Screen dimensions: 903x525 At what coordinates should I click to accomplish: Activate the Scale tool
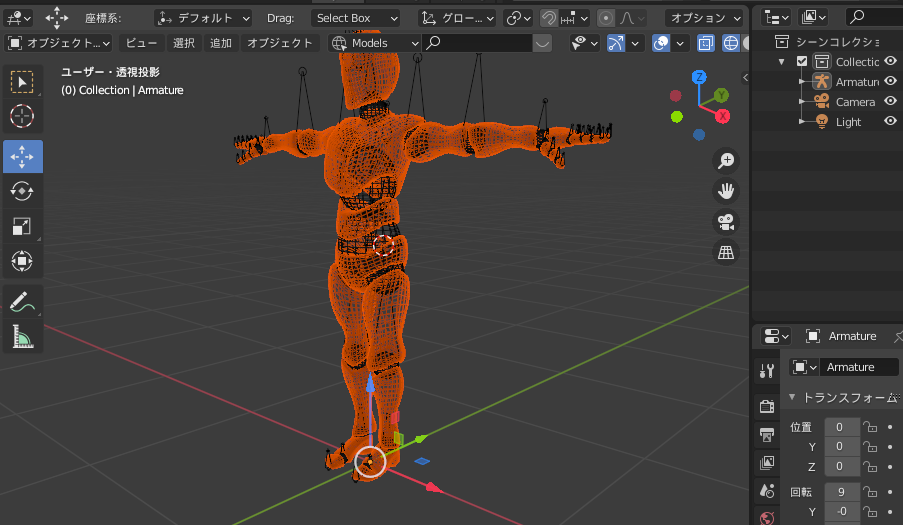[x=22, y=226]
